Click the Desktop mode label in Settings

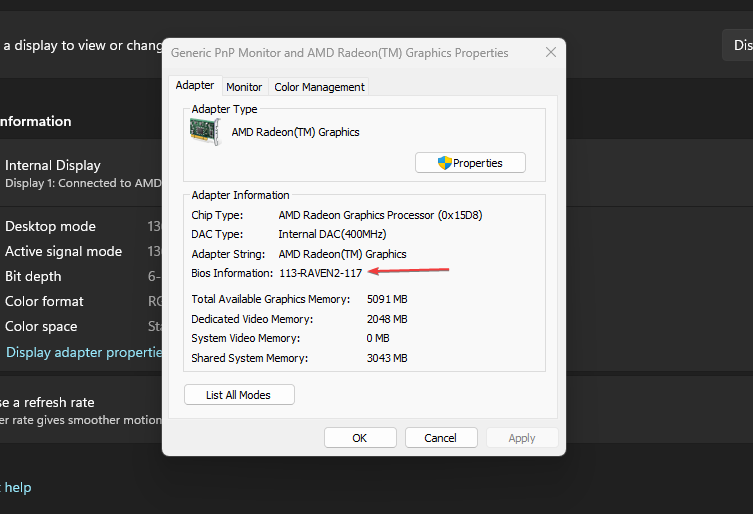(50, 226)
